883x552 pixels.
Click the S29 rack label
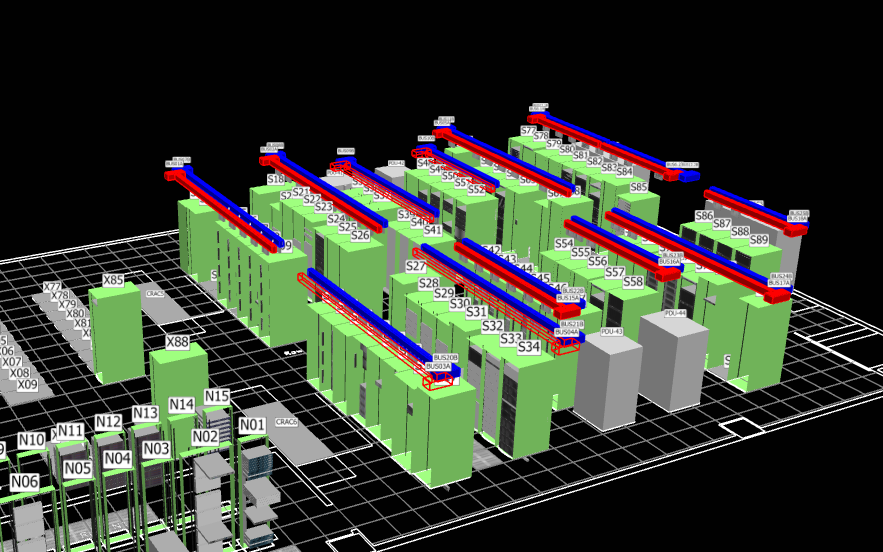(444, 293)
